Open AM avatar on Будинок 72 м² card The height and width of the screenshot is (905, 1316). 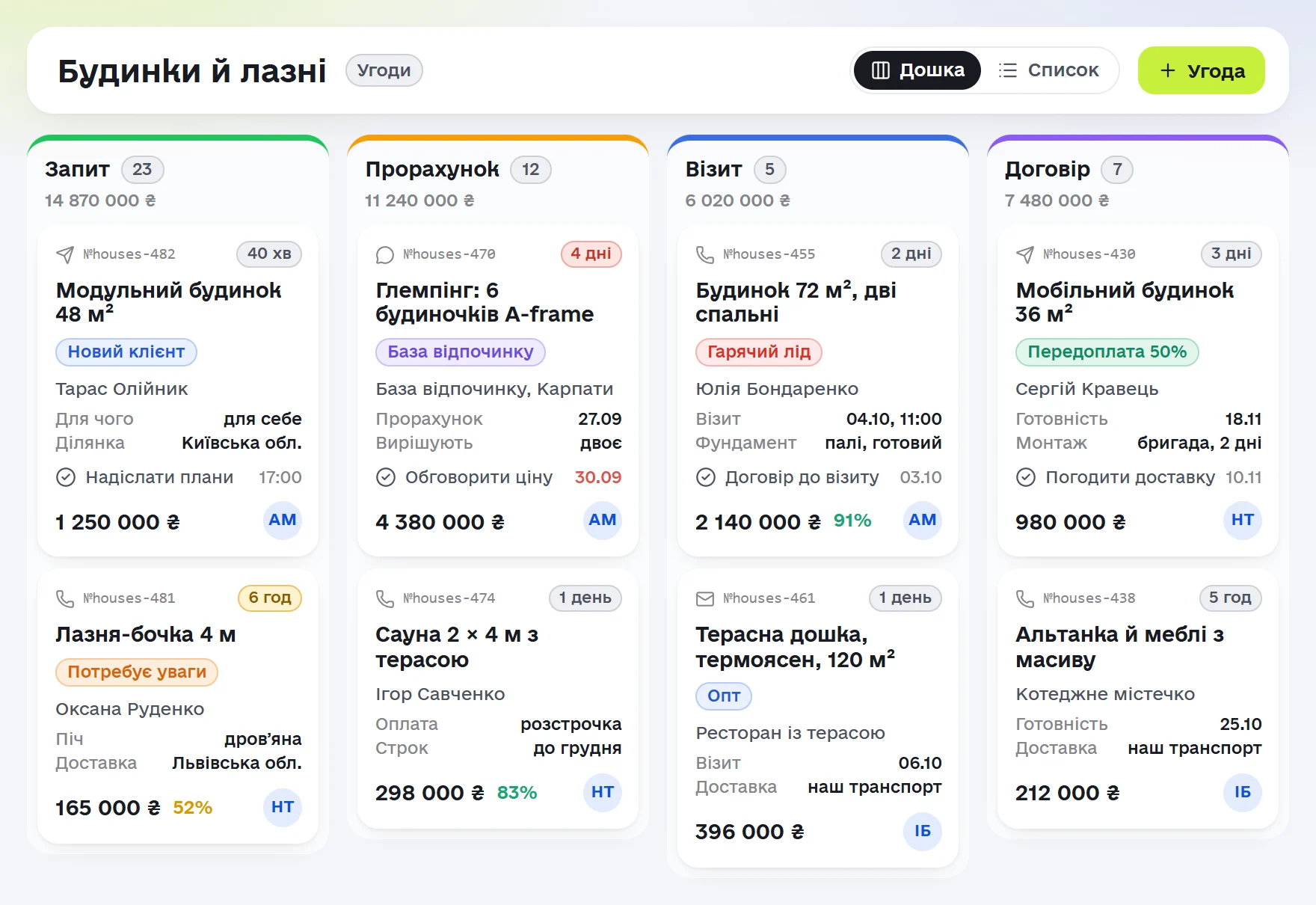click(923, 520)
